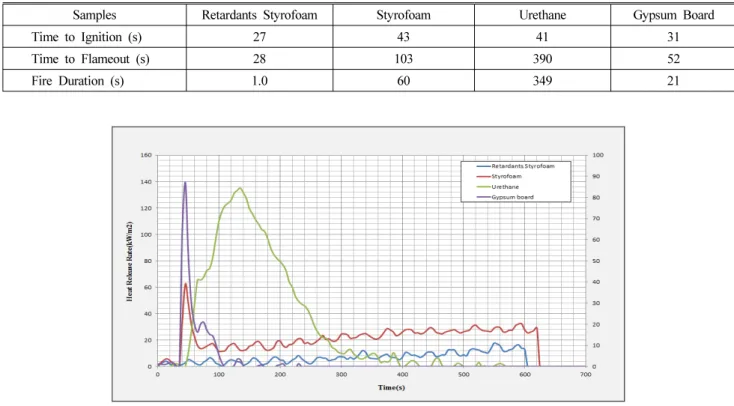Click the 700 tick on time axis

(586, 375)
